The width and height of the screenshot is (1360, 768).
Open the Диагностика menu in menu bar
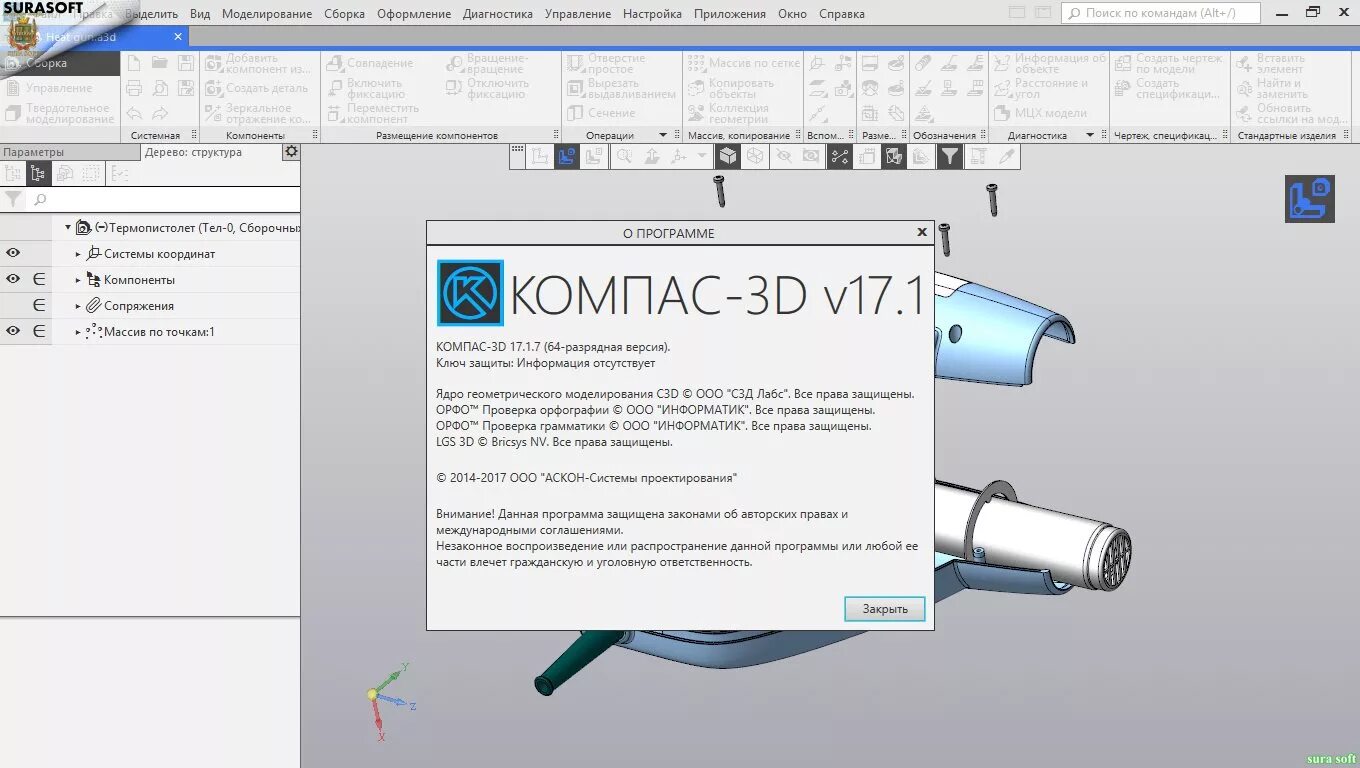coord(498,14)
